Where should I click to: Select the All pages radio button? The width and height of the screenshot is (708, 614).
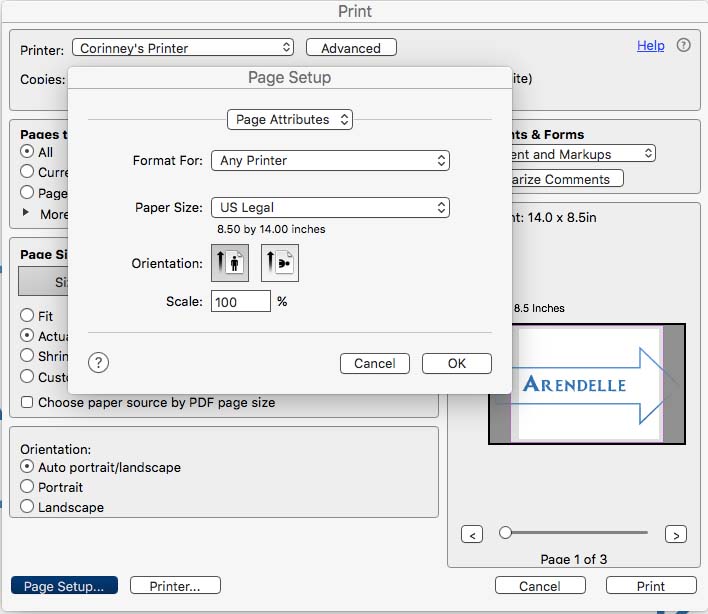coord(27,152)
